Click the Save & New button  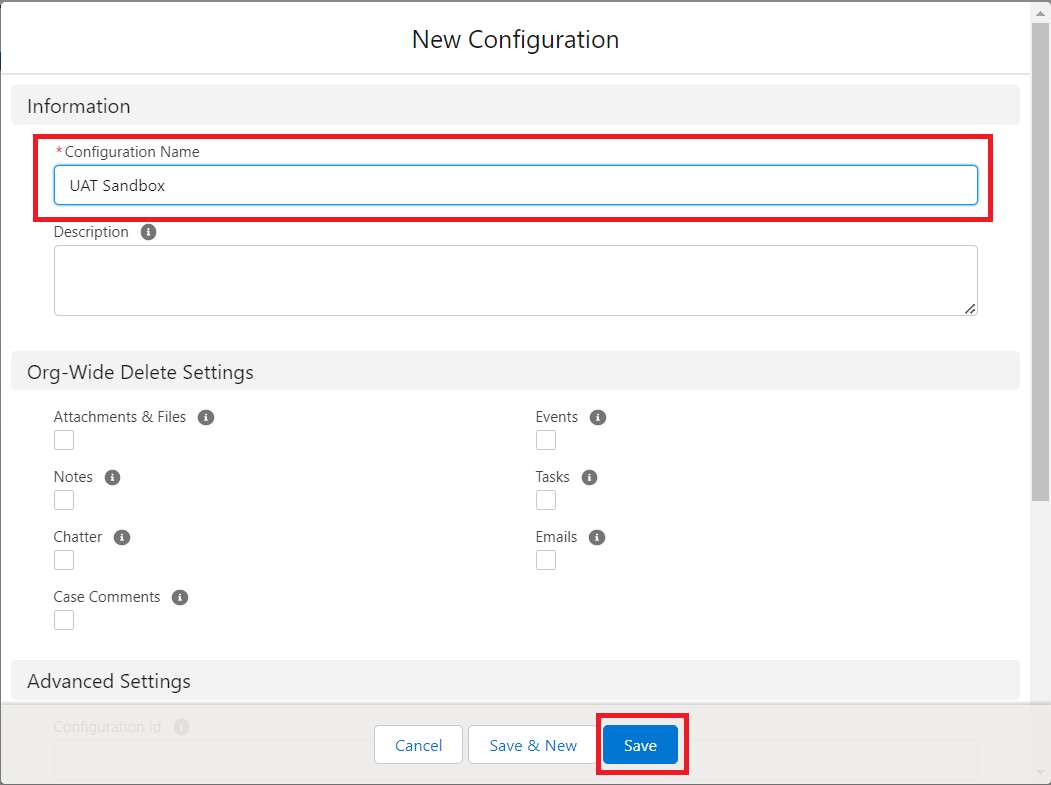click(x=532, y=744)
